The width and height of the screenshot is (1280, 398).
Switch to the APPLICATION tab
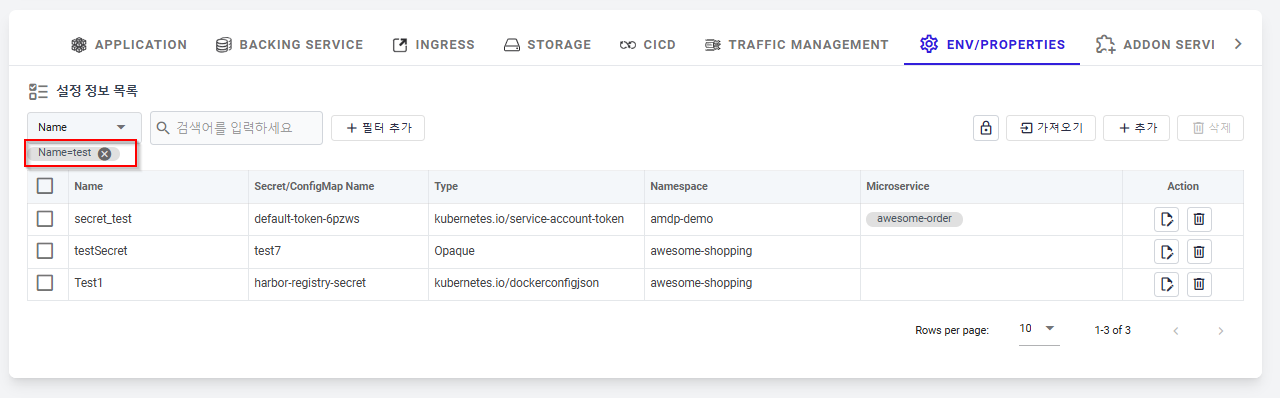129,45
